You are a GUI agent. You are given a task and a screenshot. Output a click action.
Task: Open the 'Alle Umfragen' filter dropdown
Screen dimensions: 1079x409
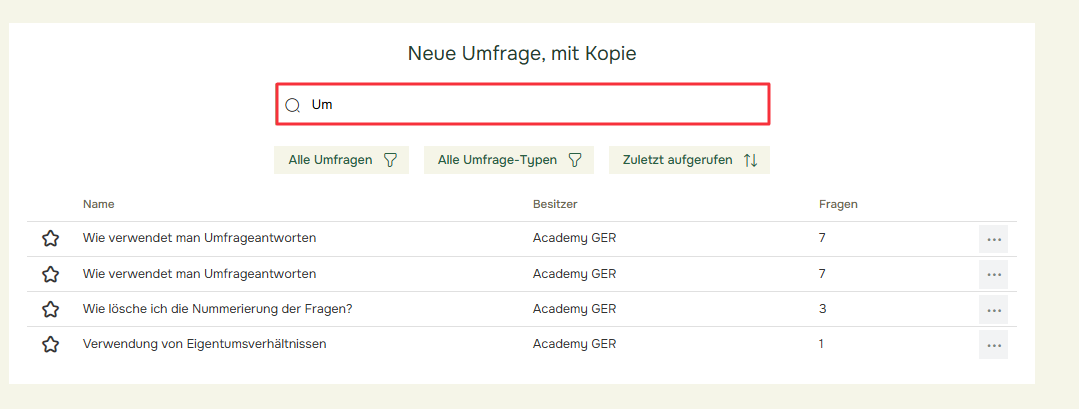click(x=341, y=160)
